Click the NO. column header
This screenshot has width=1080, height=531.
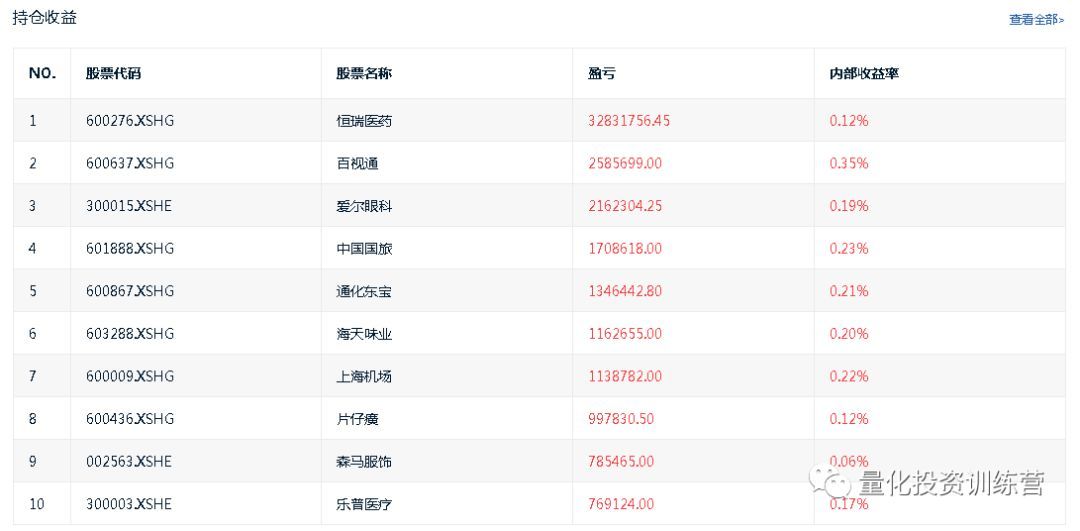coord(42,73)
